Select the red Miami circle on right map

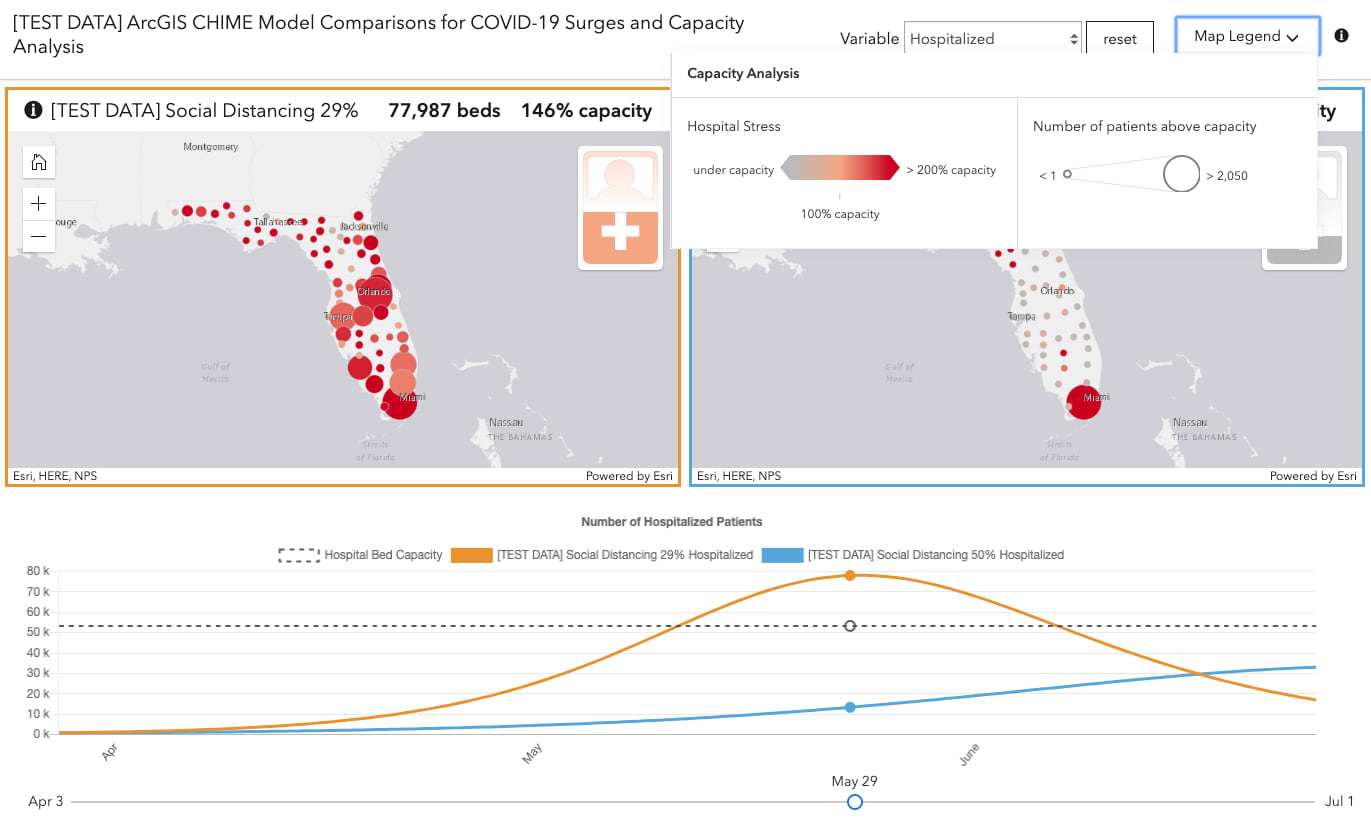click(1084, 401)
